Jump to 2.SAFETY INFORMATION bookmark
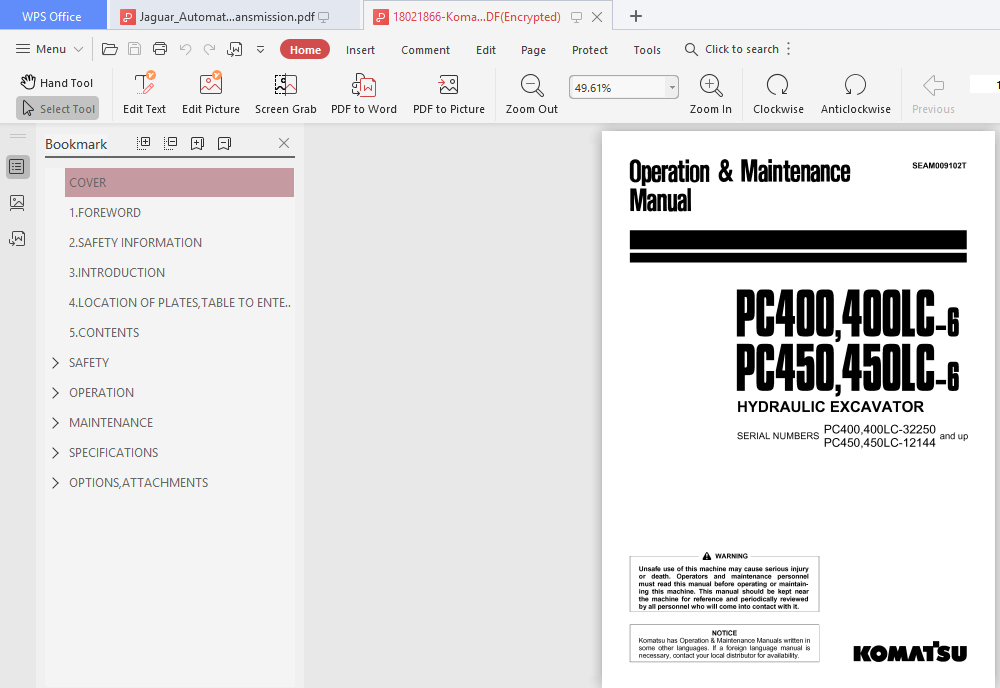The image size is (1000, 688). (x=135, y=242)
